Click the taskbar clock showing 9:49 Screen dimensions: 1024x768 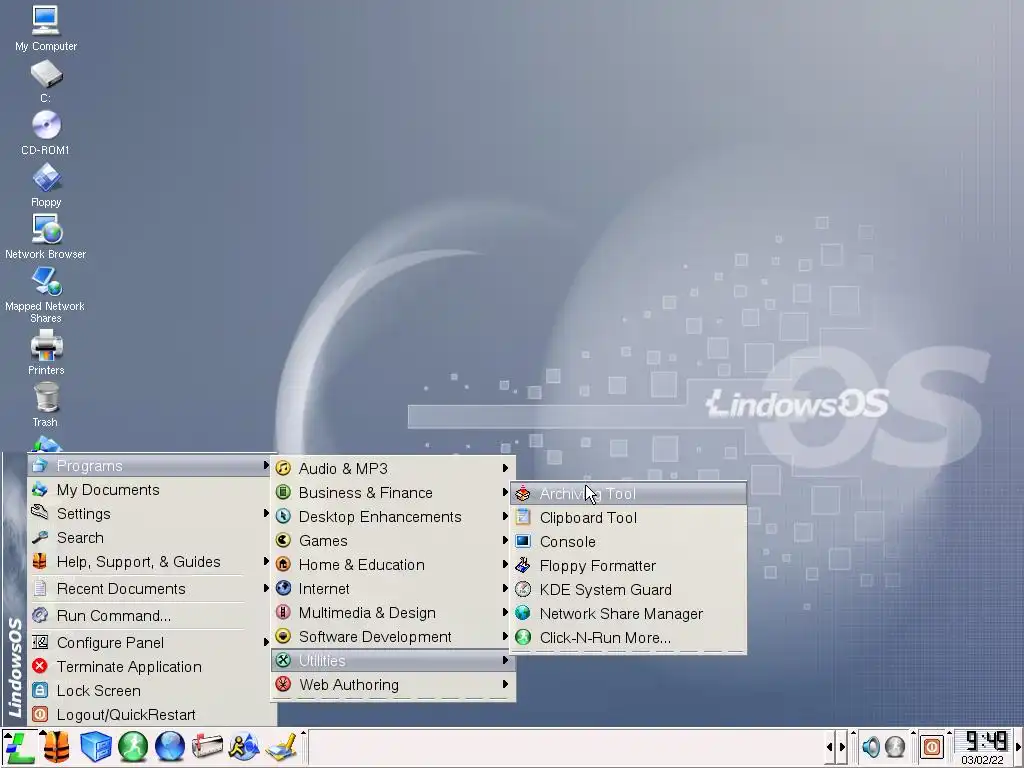(984, 747)
